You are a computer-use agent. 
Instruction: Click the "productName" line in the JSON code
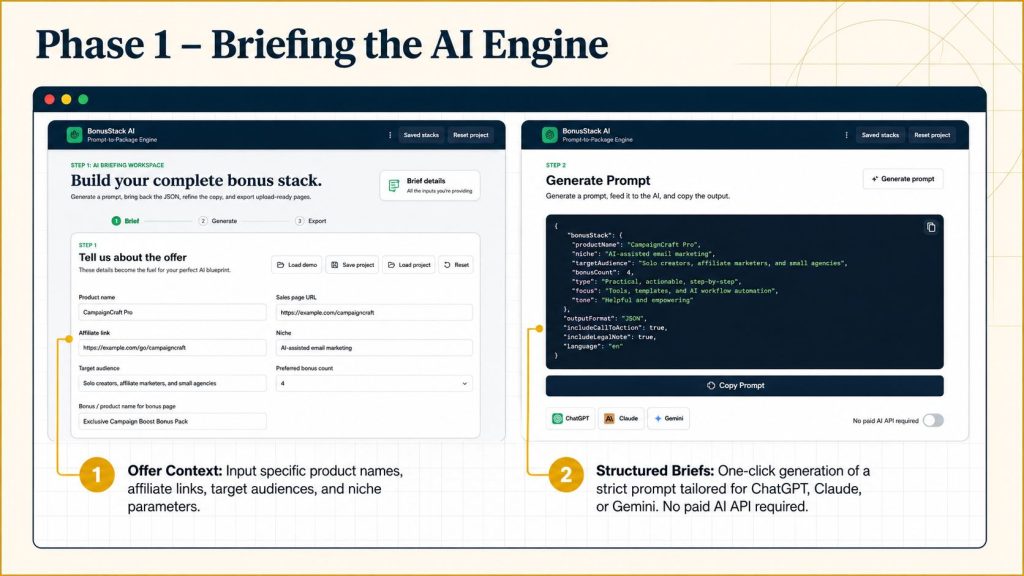[x=637, y=244]
